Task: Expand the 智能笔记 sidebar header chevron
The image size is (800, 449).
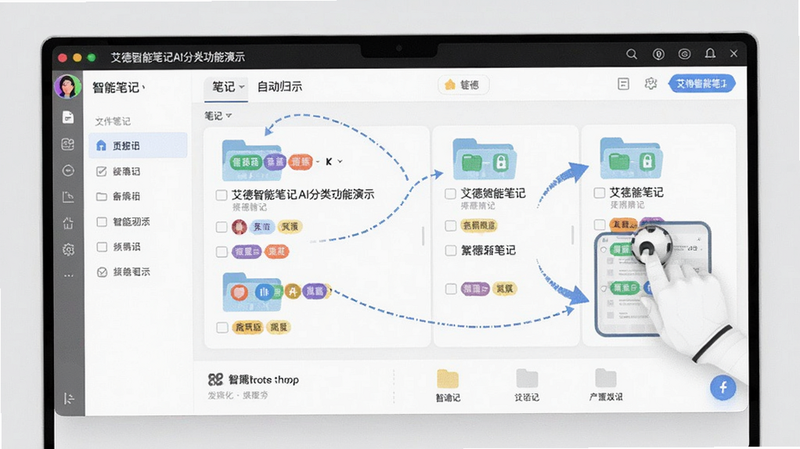Action: click(x=143, y=88)
